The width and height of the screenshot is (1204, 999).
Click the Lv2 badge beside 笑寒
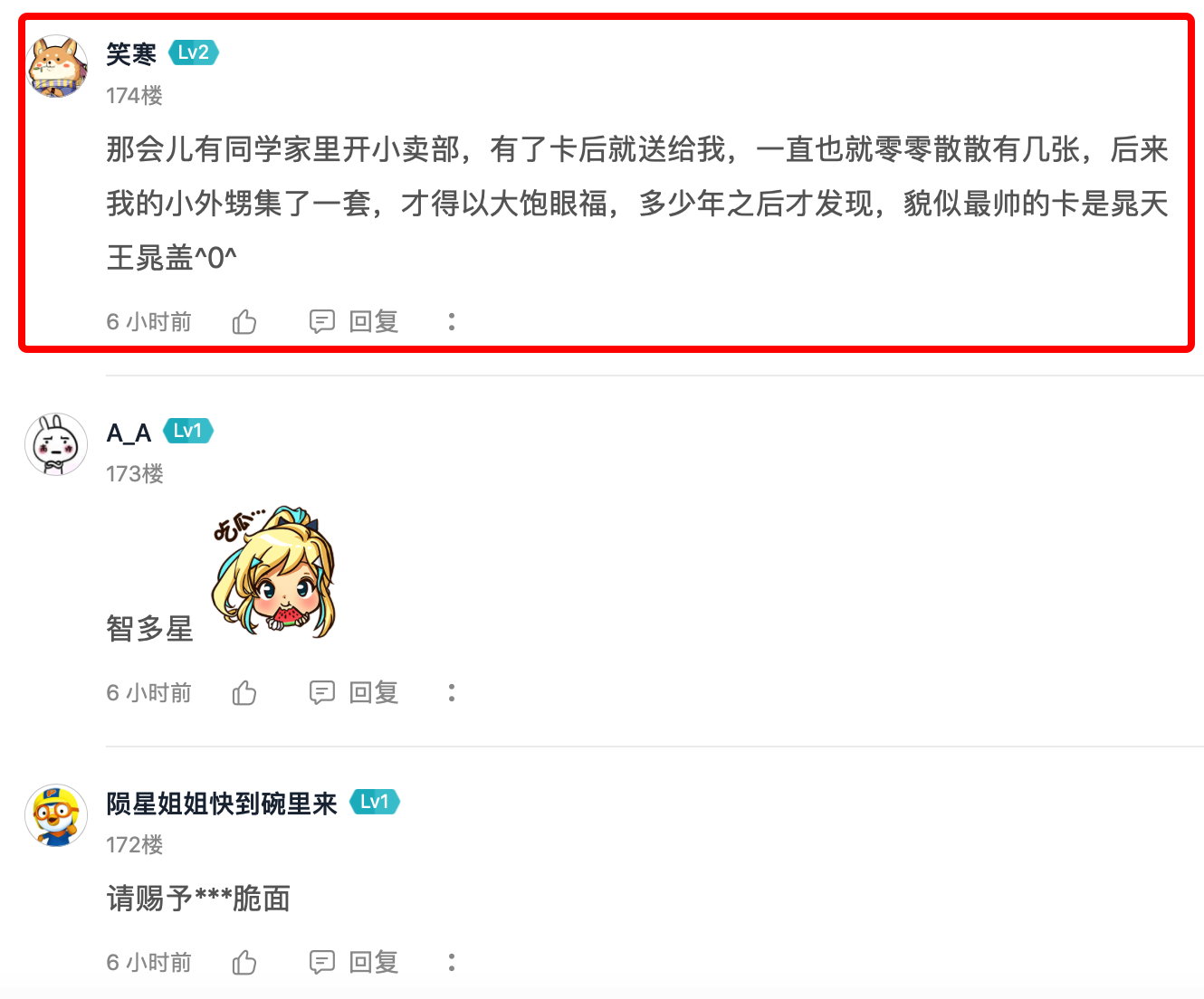pyautogui.click(x=194, y=52)
